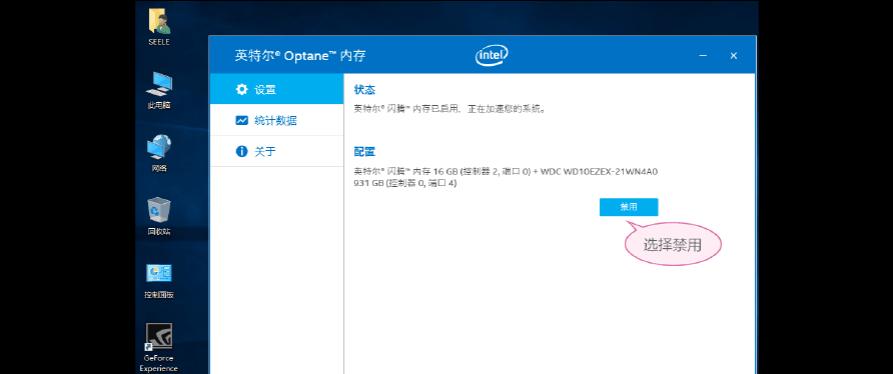Click the 禁用 button

click(x=629, y=207)
